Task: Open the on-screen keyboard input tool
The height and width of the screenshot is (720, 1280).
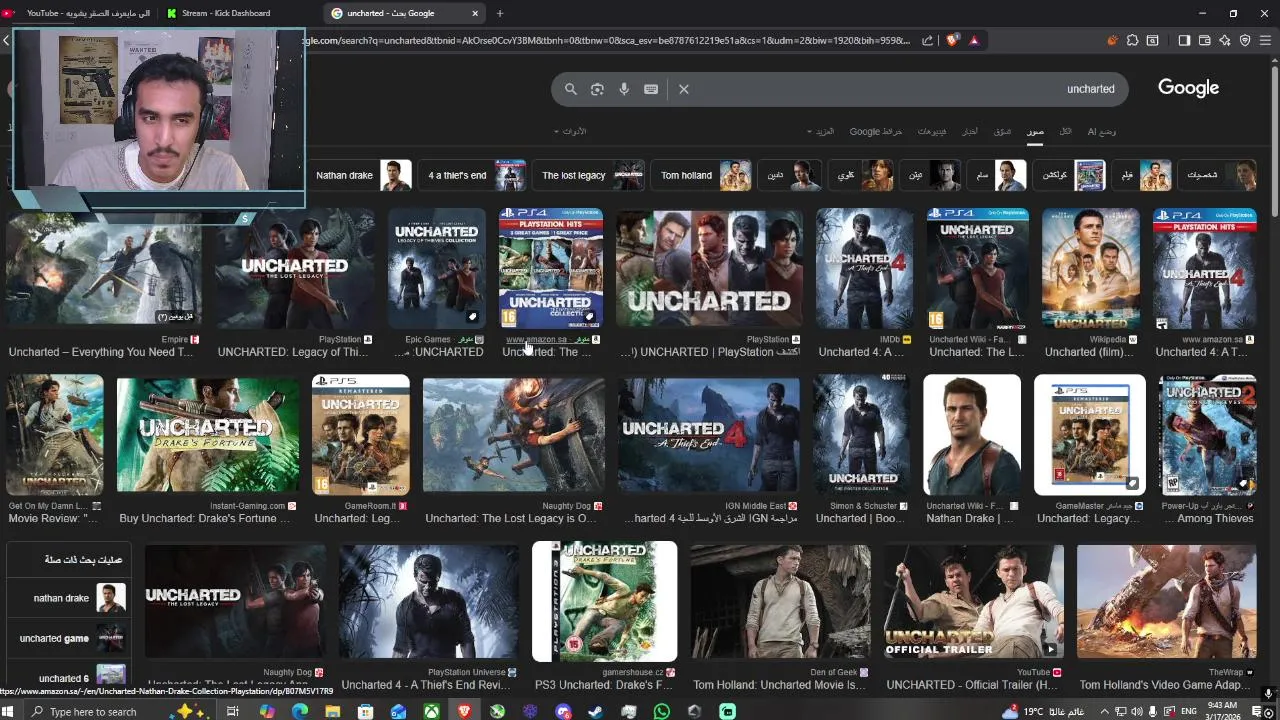Action: pos(651,89)
